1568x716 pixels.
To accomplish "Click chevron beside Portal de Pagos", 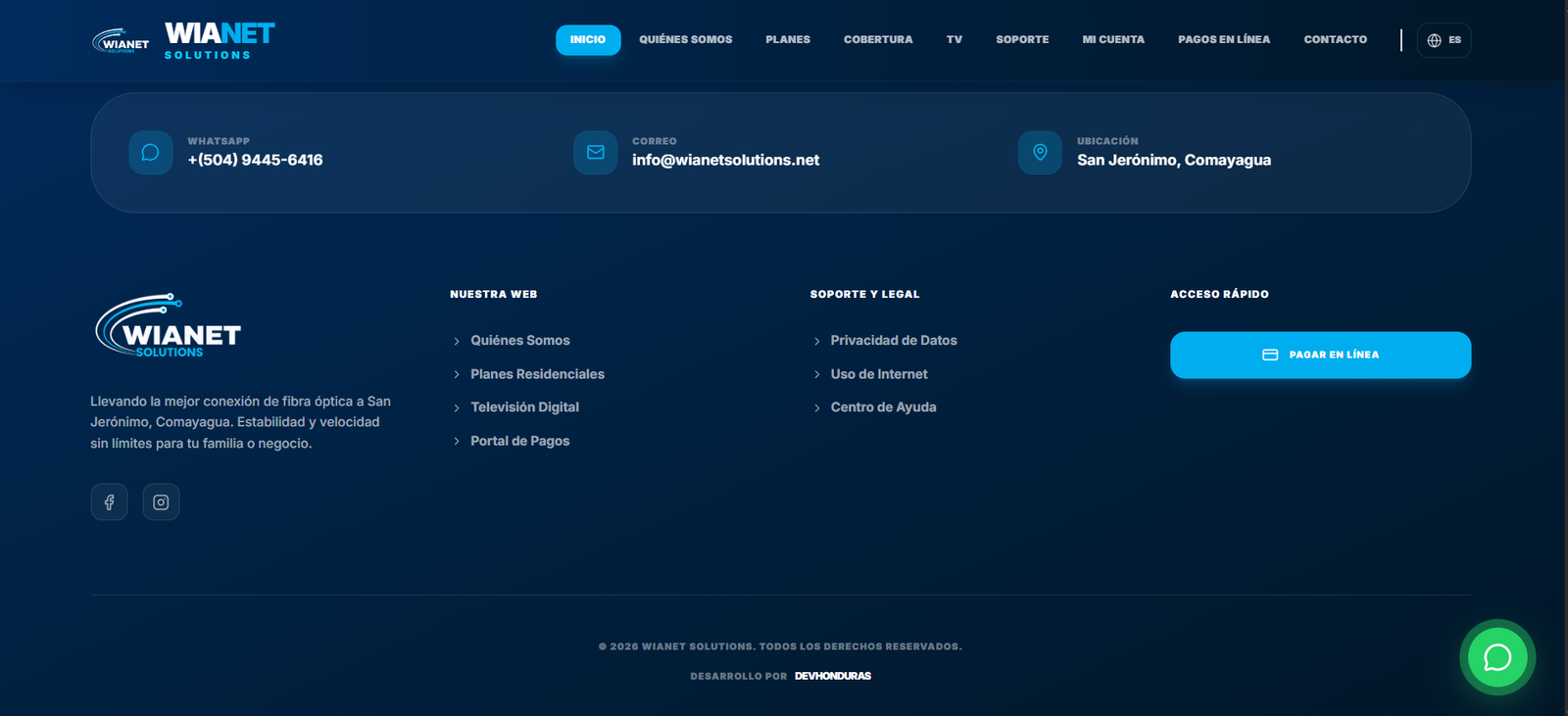I will coord(457,442).
